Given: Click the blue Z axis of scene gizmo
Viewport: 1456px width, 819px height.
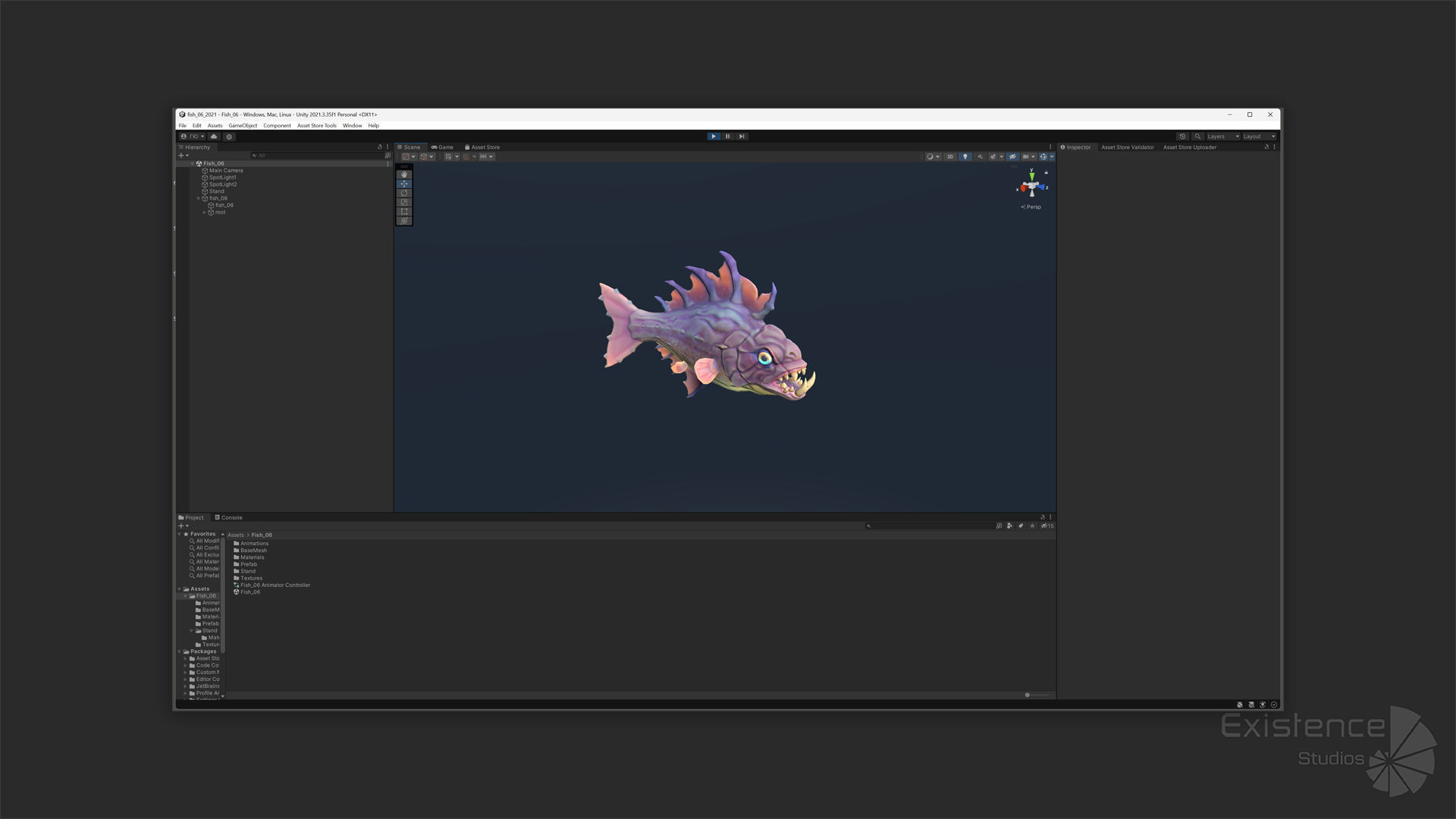Looking at the screenshot, I should coord(1041,187).
